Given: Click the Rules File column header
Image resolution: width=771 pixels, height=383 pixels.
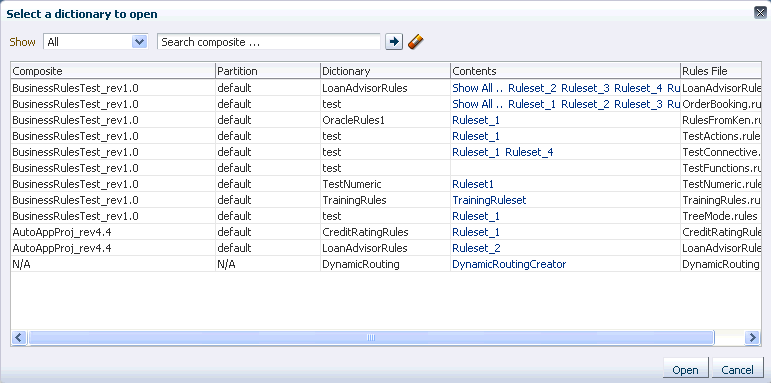Looking at the screenshot, I should [x=721, y=71].
